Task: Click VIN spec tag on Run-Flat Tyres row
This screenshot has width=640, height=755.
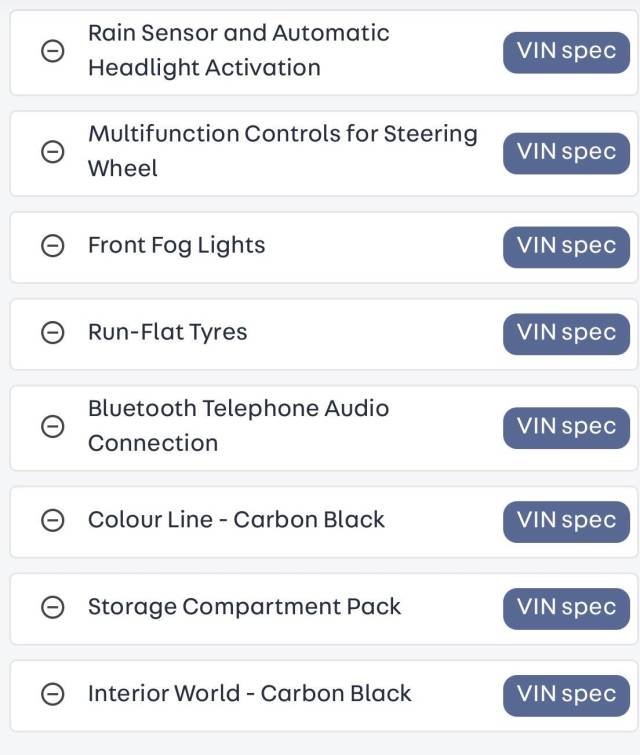Action: 566,334
